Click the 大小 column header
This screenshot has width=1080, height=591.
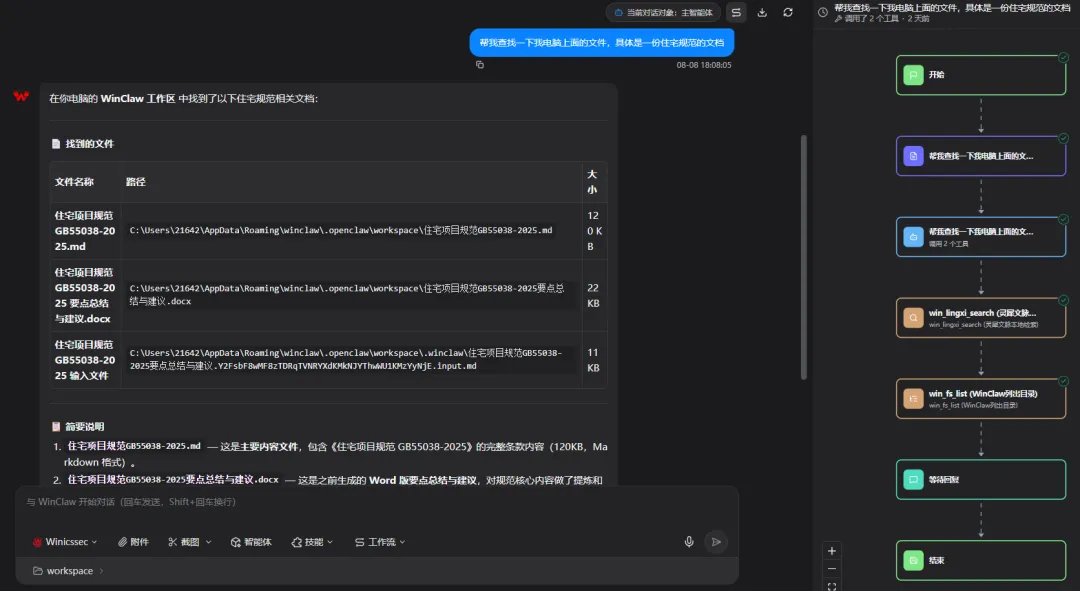pos(592,182)
